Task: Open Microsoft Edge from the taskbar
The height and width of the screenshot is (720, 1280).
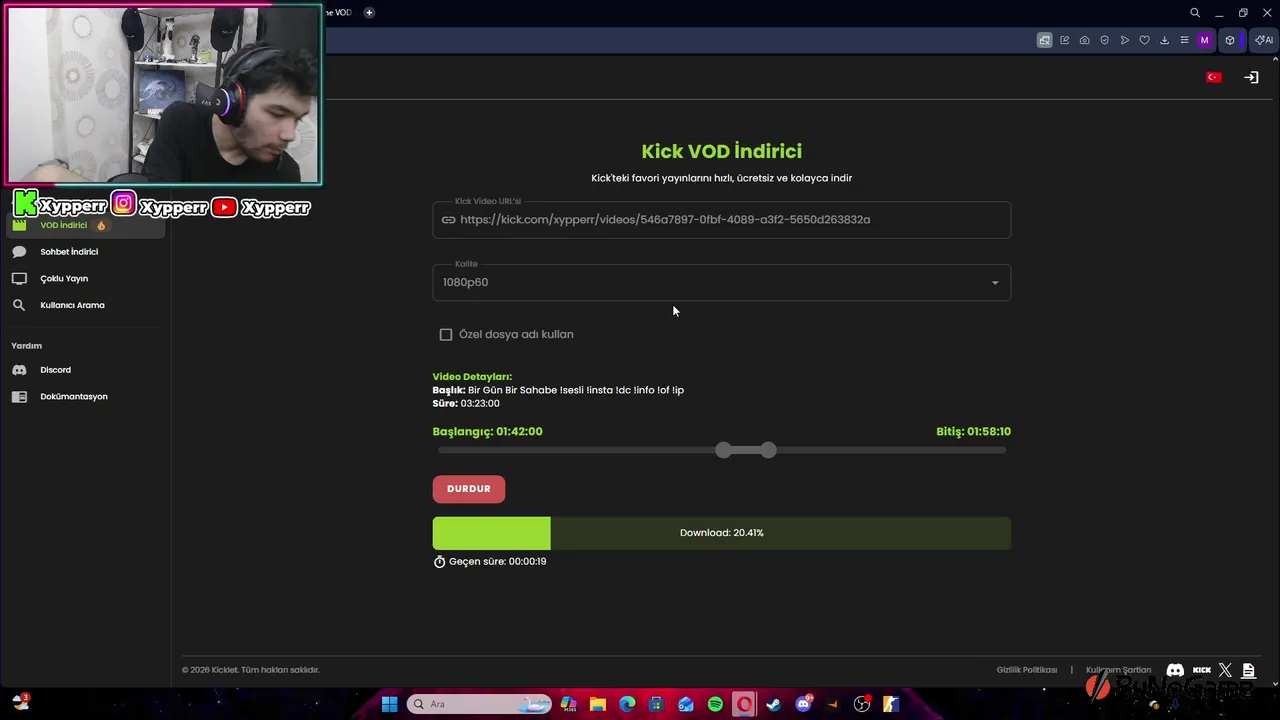Action: click(627, 704)
